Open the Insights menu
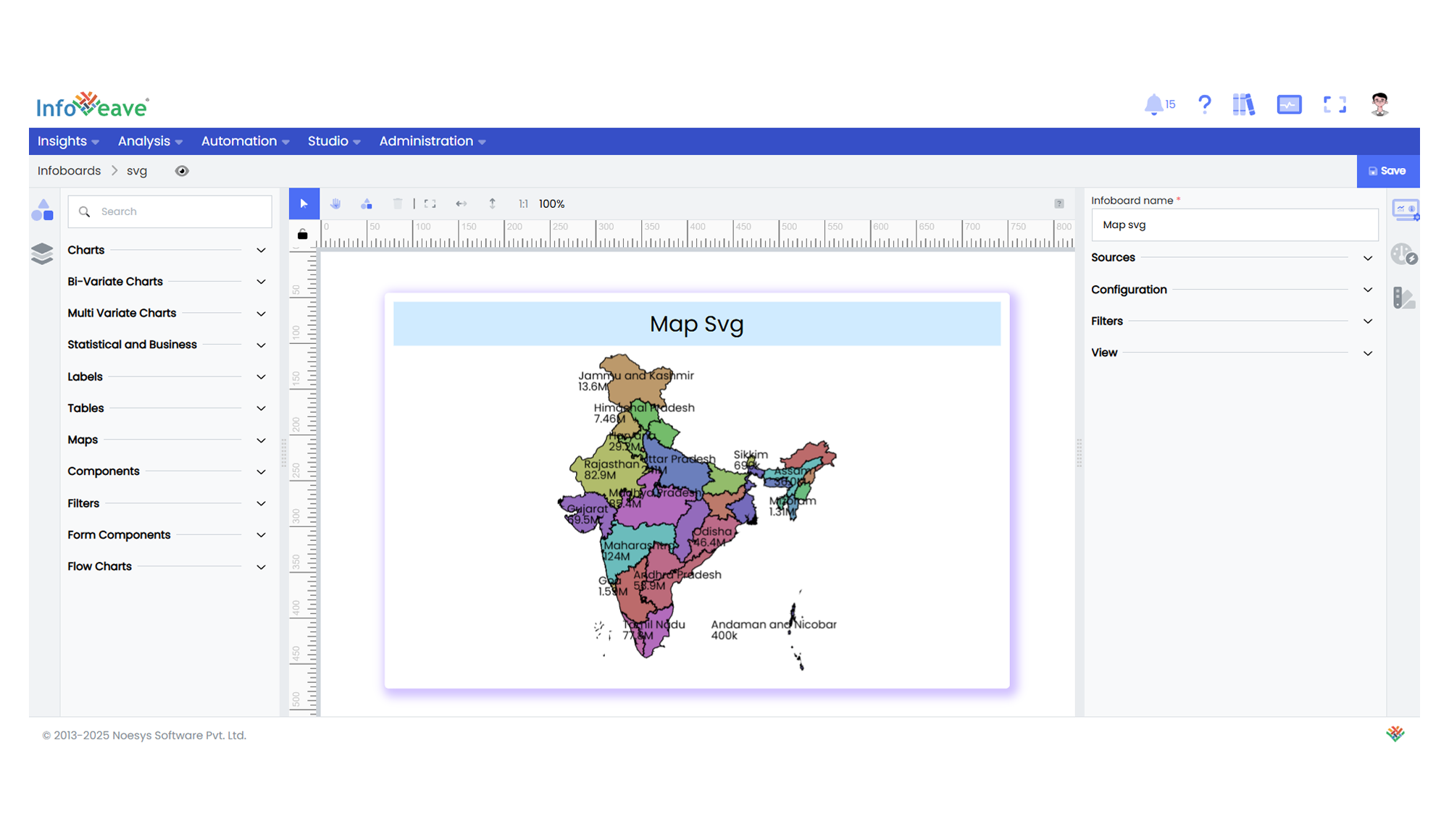 [68, 141]
